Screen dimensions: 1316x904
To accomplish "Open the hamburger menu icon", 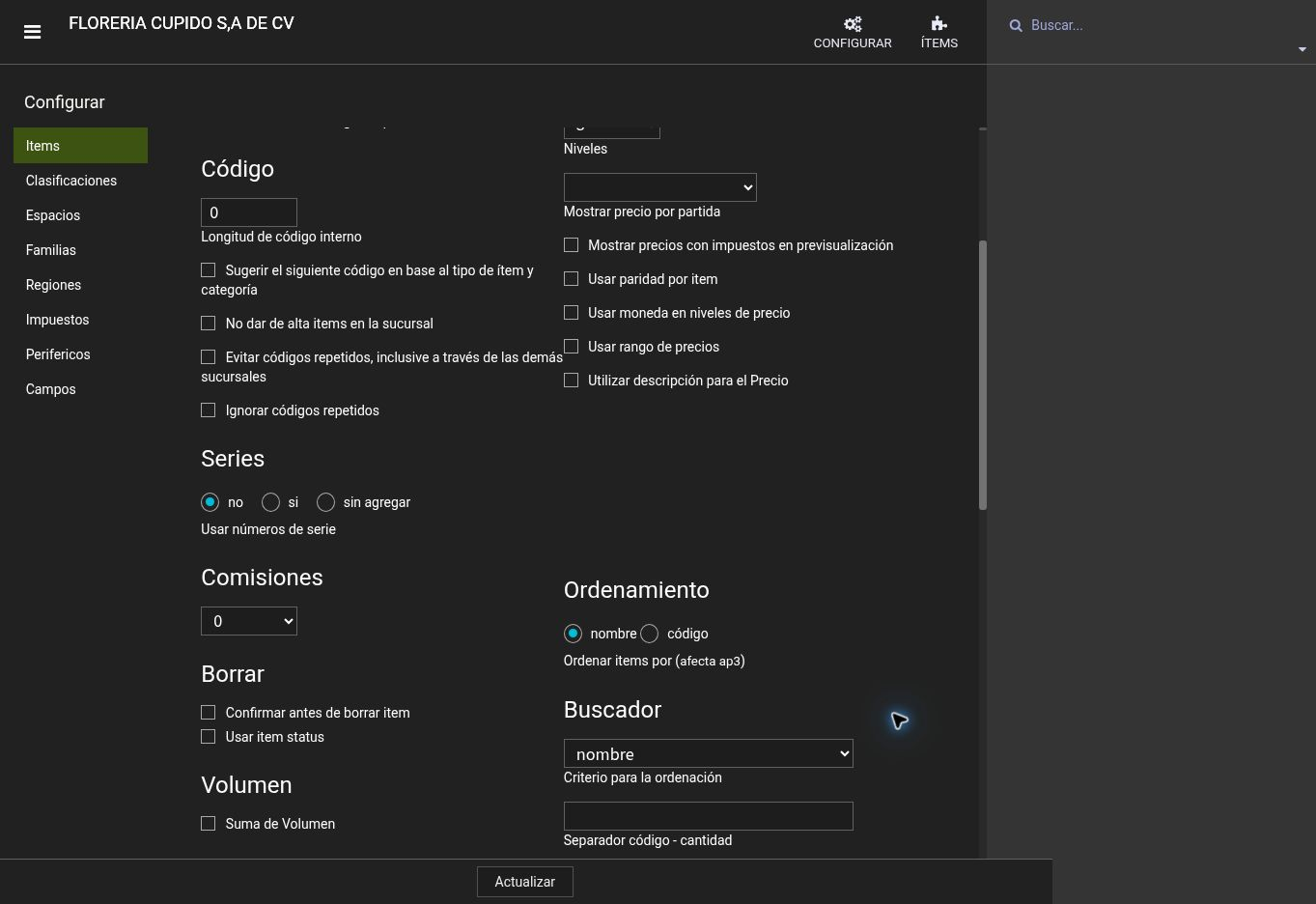I will pyautogui.click(x=32, y=32).
